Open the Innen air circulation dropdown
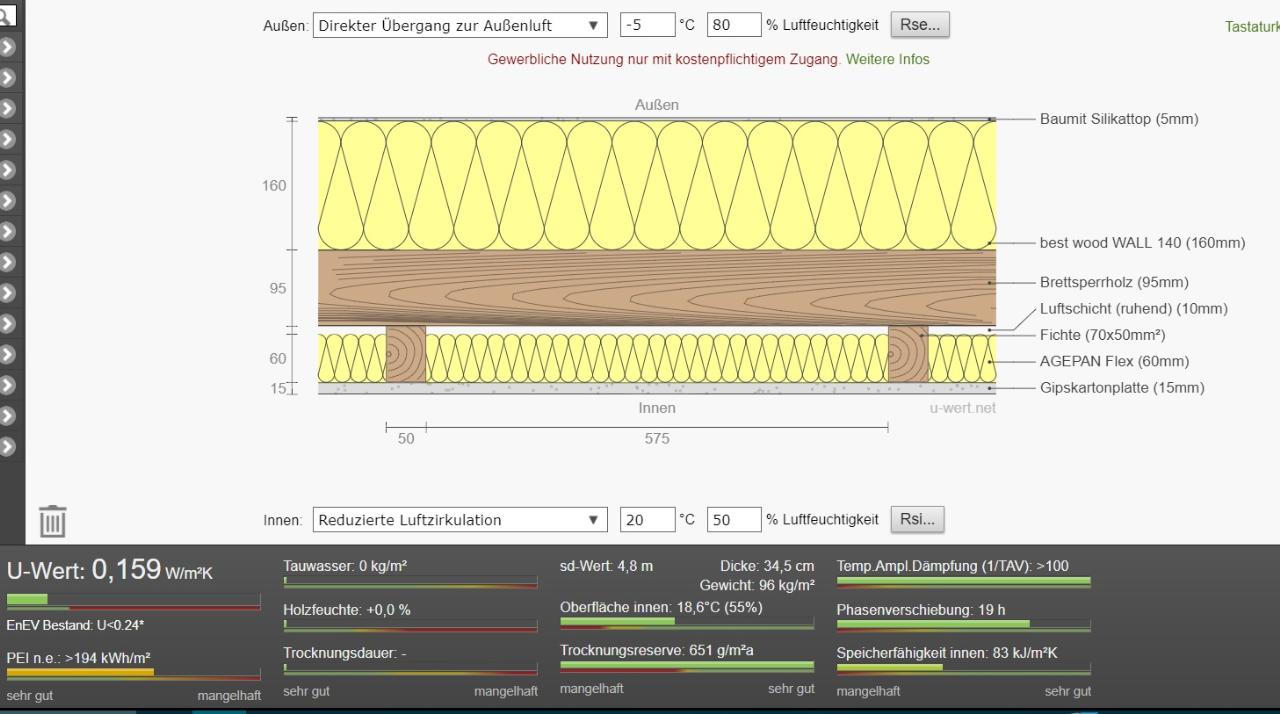The height and width of the screenshot is (714, 1280). click(x=460, y=520)
